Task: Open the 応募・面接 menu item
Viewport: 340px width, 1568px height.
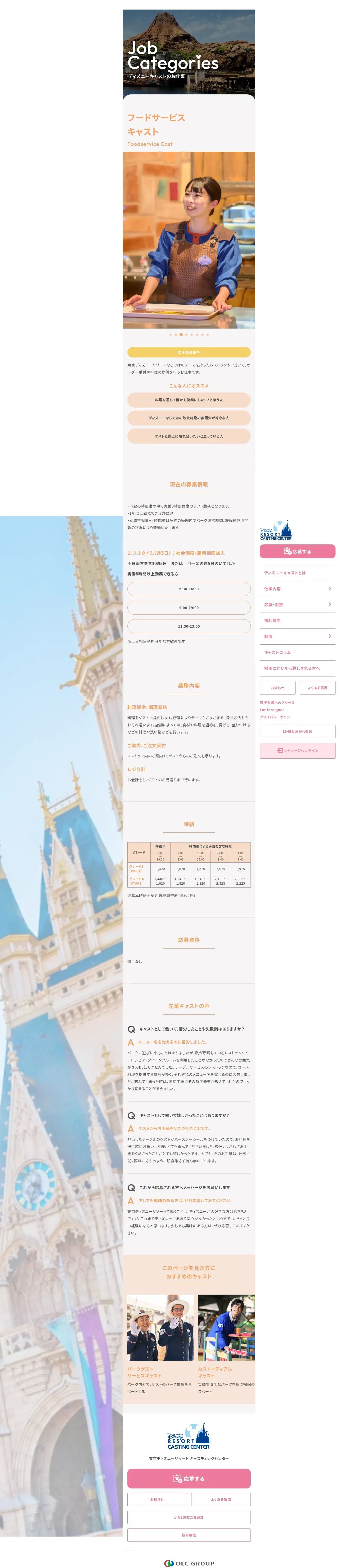Action: [x=297, y=604]
